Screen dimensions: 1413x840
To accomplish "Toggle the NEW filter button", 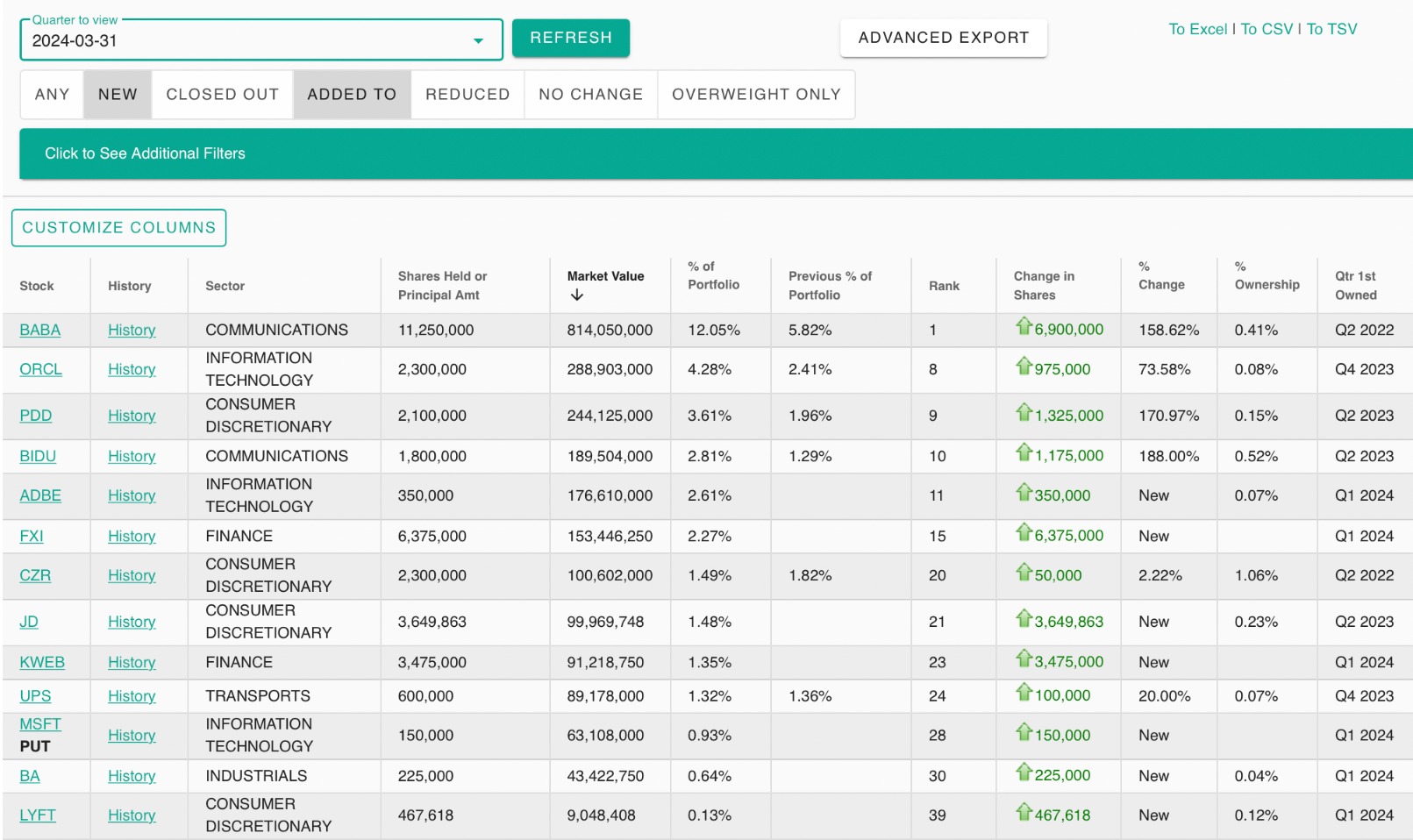I will 118,95.
